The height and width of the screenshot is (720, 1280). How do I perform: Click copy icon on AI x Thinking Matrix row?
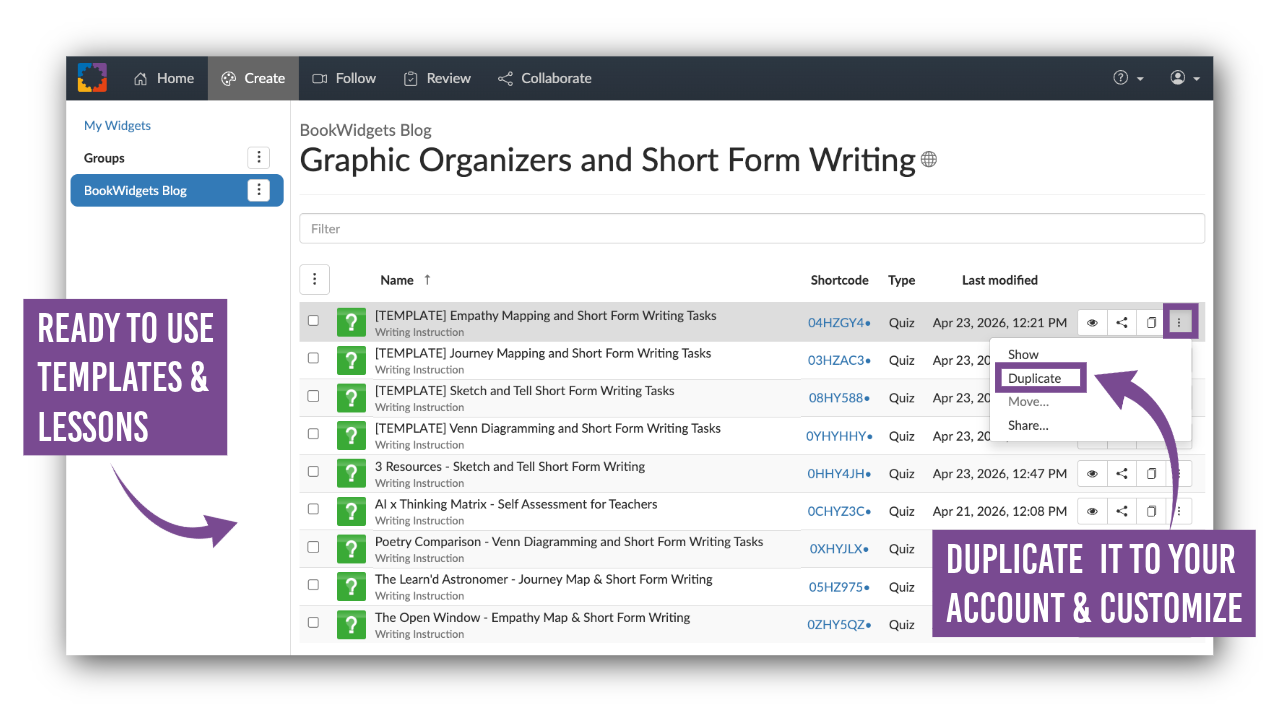1151,511
